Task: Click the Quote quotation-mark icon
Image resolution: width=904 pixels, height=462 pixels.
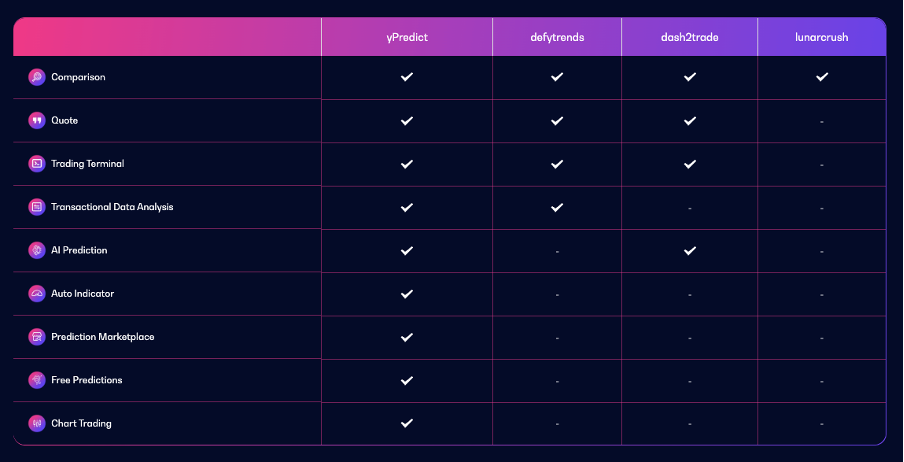Action: [36, 120]
